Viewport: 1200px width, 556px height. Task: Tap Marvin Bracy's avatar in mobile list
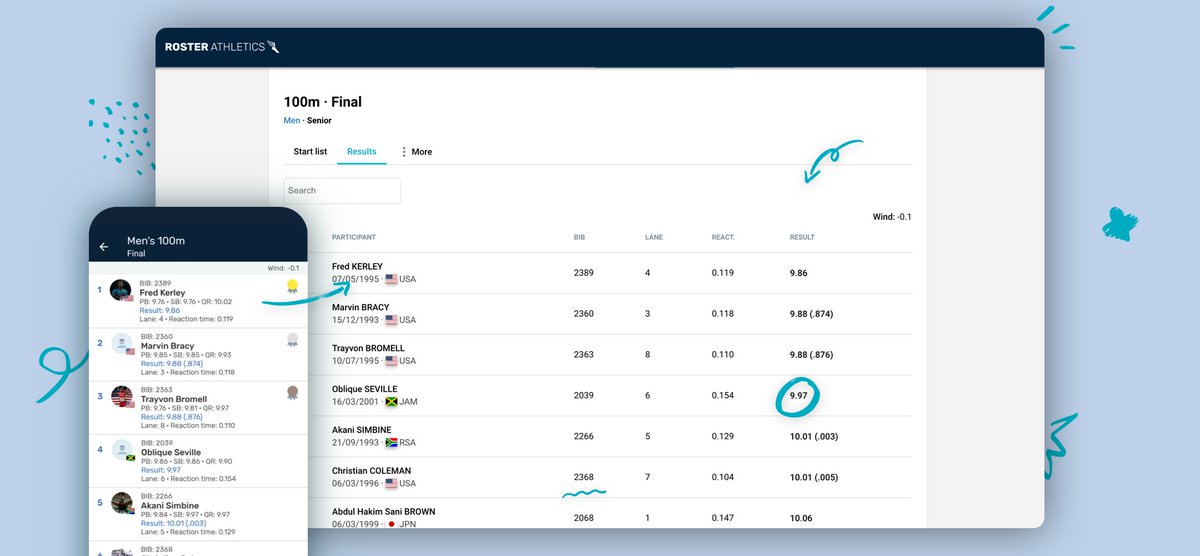pyautogui.click(x=121, y=344)
